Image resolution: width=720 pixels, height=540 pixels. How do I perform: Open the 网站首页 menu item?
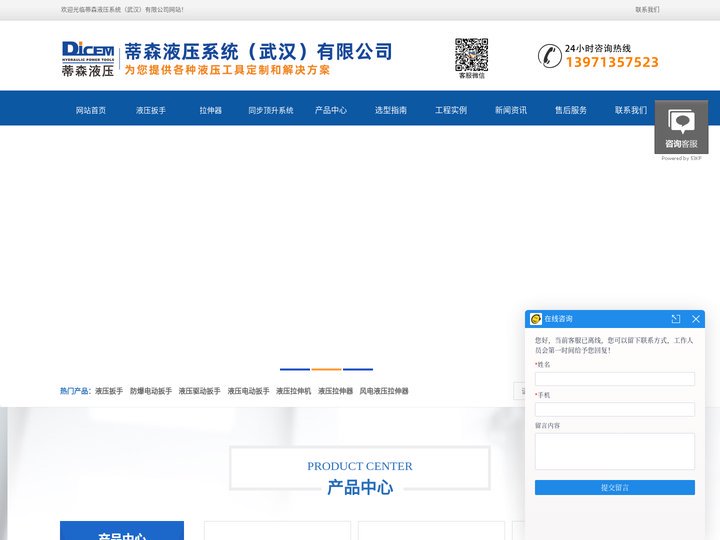[91, 110]
